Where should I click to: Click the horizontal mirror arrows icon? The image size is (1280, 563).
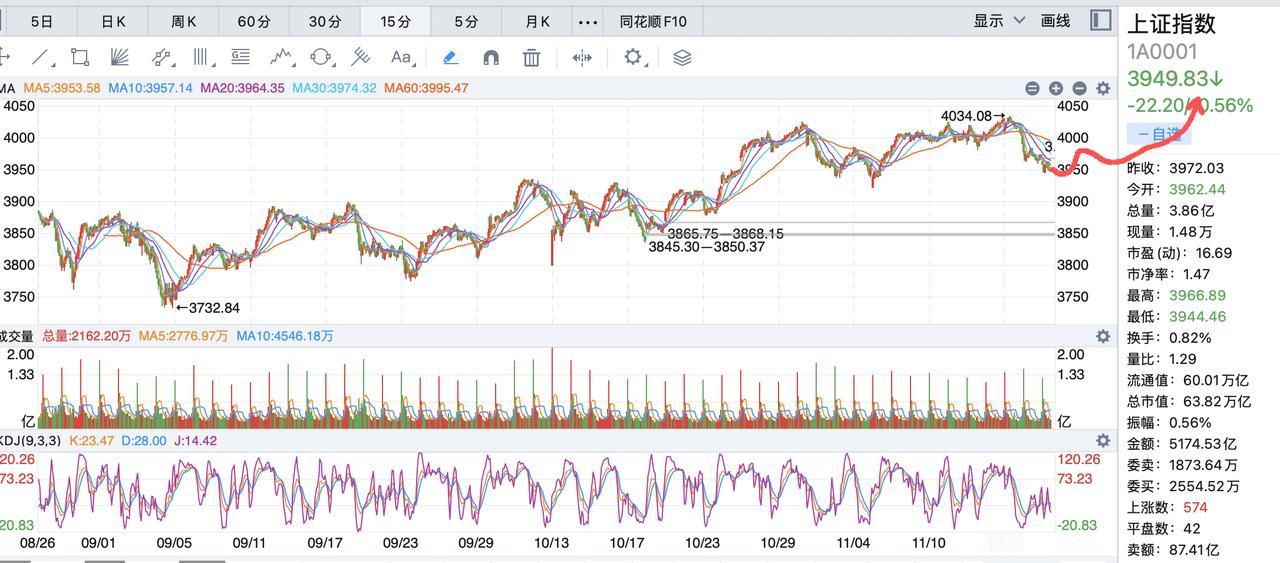[582, 57]
